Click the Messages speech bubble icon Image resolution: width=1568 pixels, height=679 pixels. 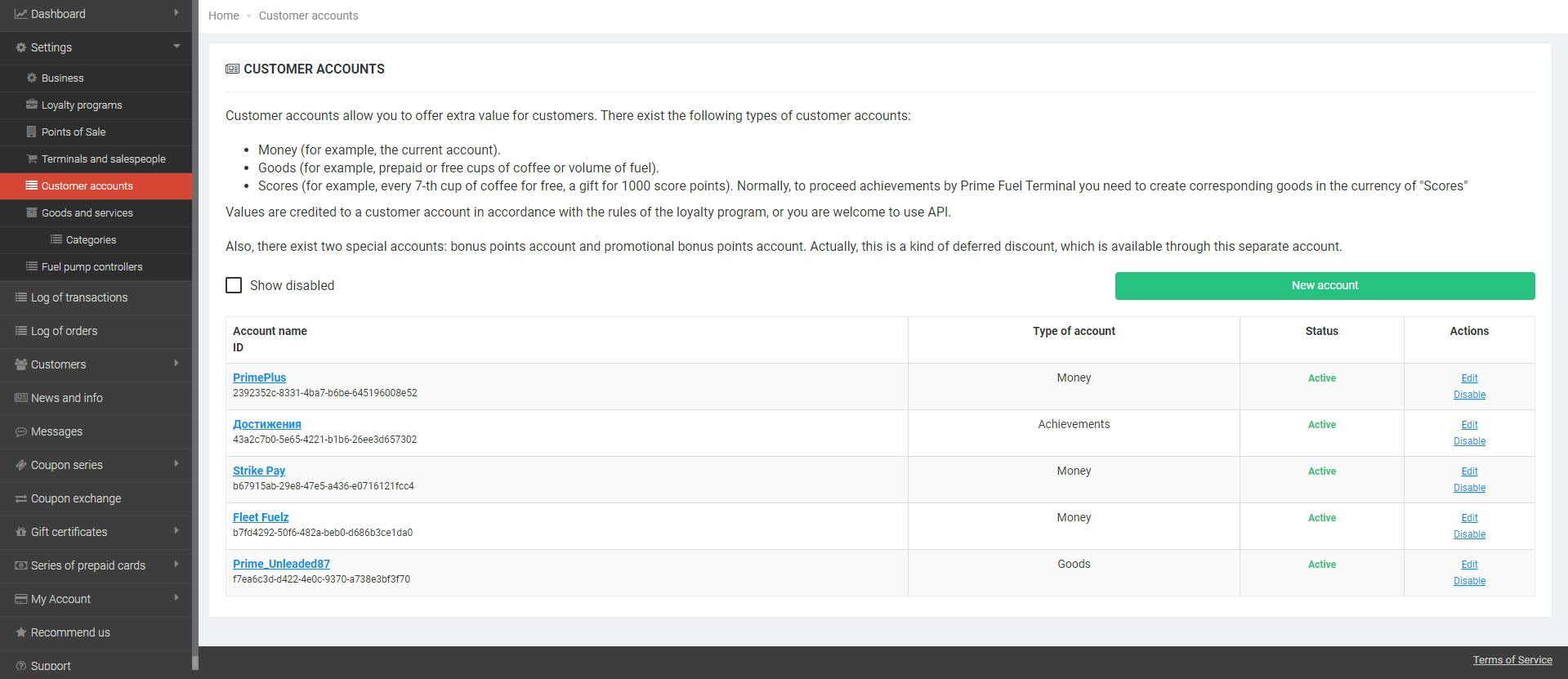(21, 431)
